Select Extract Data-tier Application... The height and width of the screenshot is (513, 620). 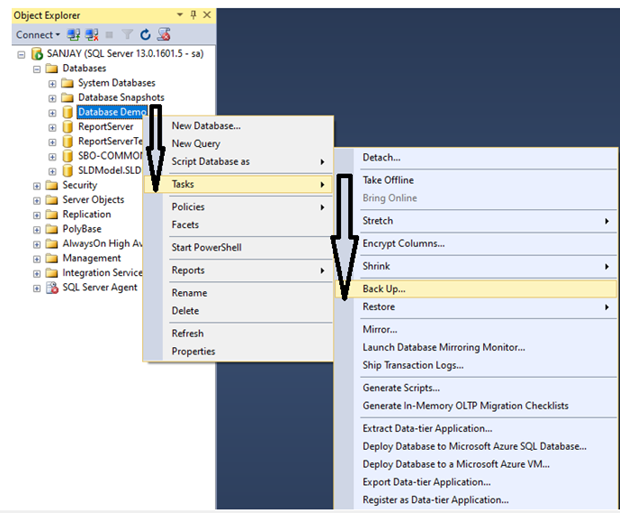tap(476, 429)
